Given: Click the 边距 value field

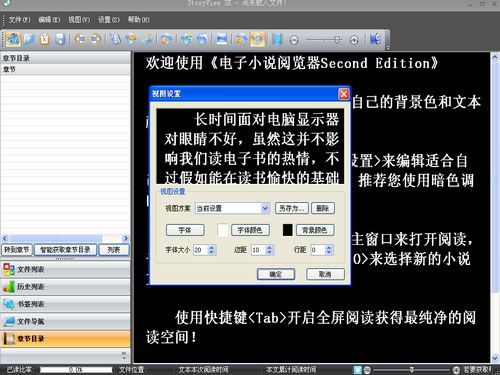Looking at the screenshot, I should tap(259, 250).
